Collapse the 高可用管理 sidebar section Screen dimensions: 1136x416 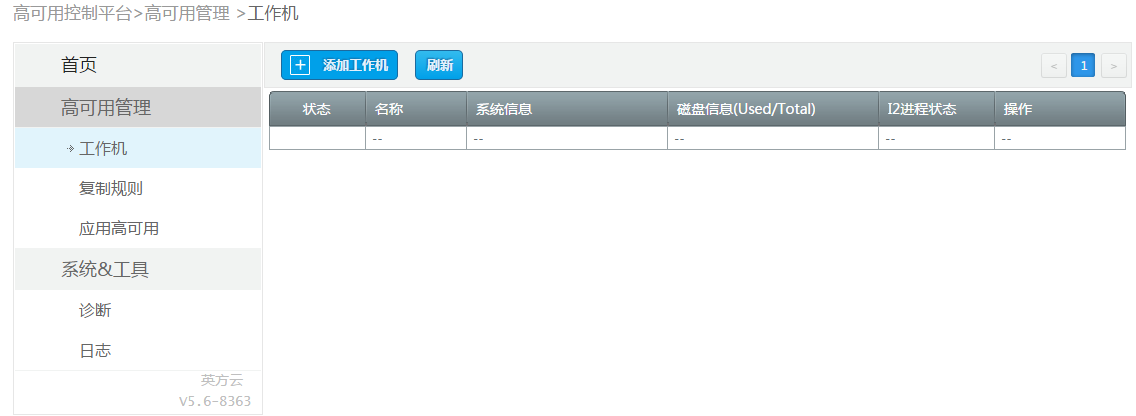pyautogui.click(x=138, y=108)
